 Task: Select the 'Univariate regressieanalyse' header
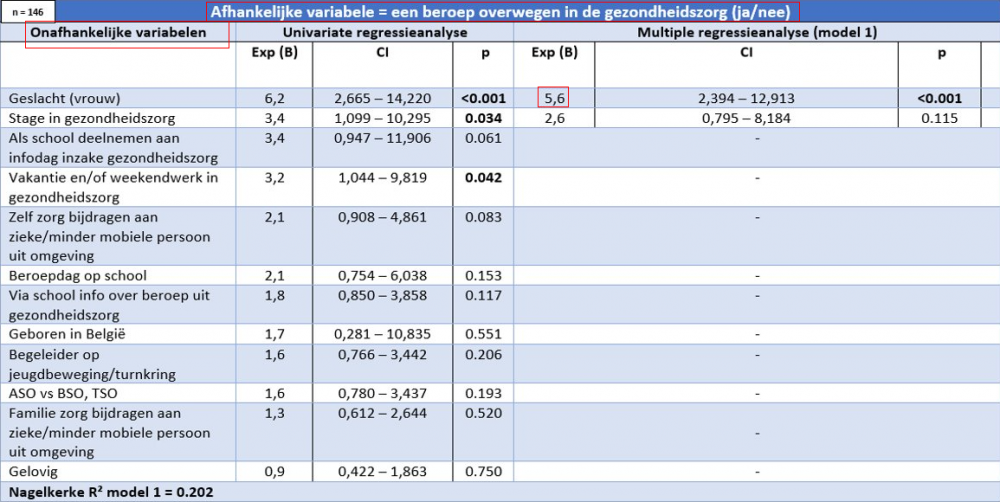point(374,33)
